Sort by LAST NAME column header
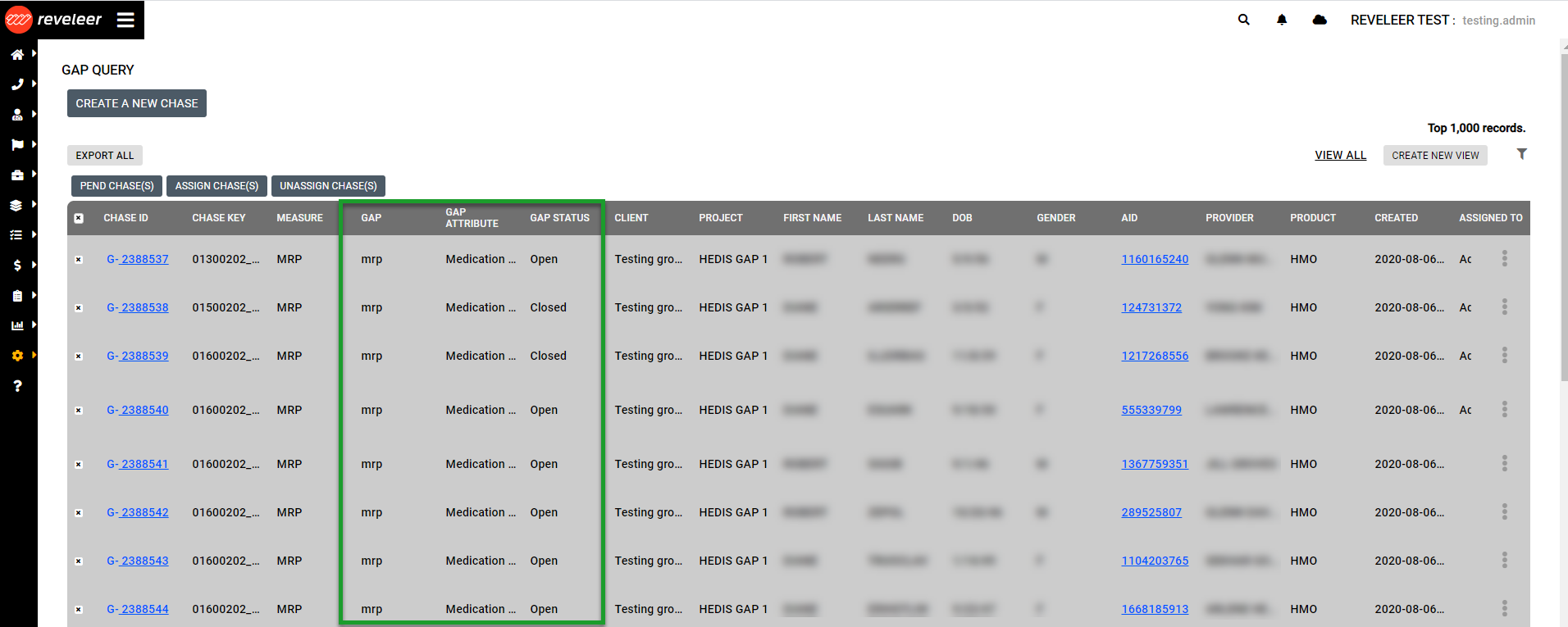The height and width of the screenshot is (627, 1568). click(896, 218)
